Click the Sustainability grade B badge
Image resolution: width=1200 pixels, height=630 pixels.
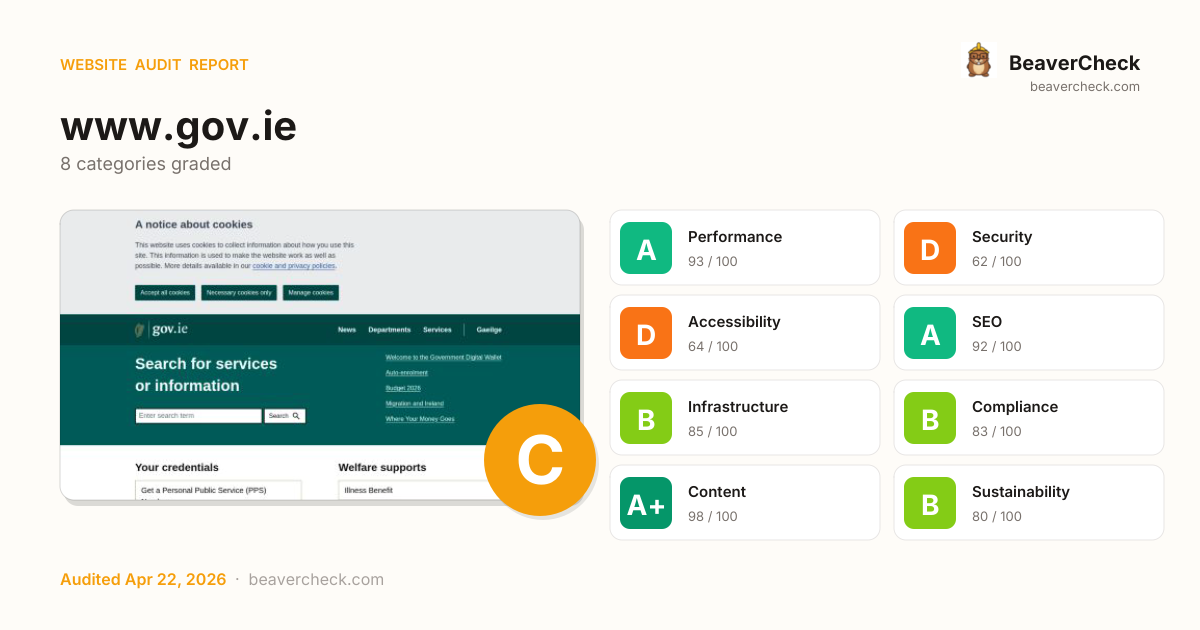[930, 503]
